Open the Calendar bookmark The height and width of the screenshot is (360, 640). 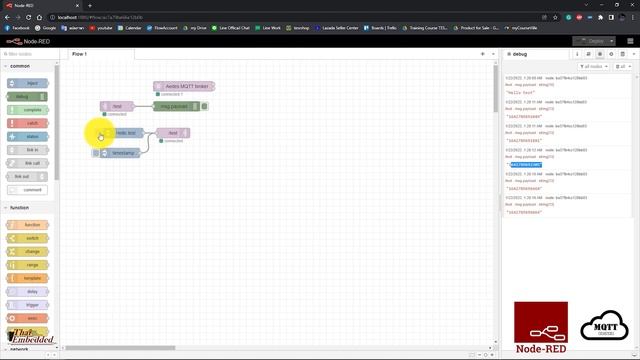tap(129, 28)
